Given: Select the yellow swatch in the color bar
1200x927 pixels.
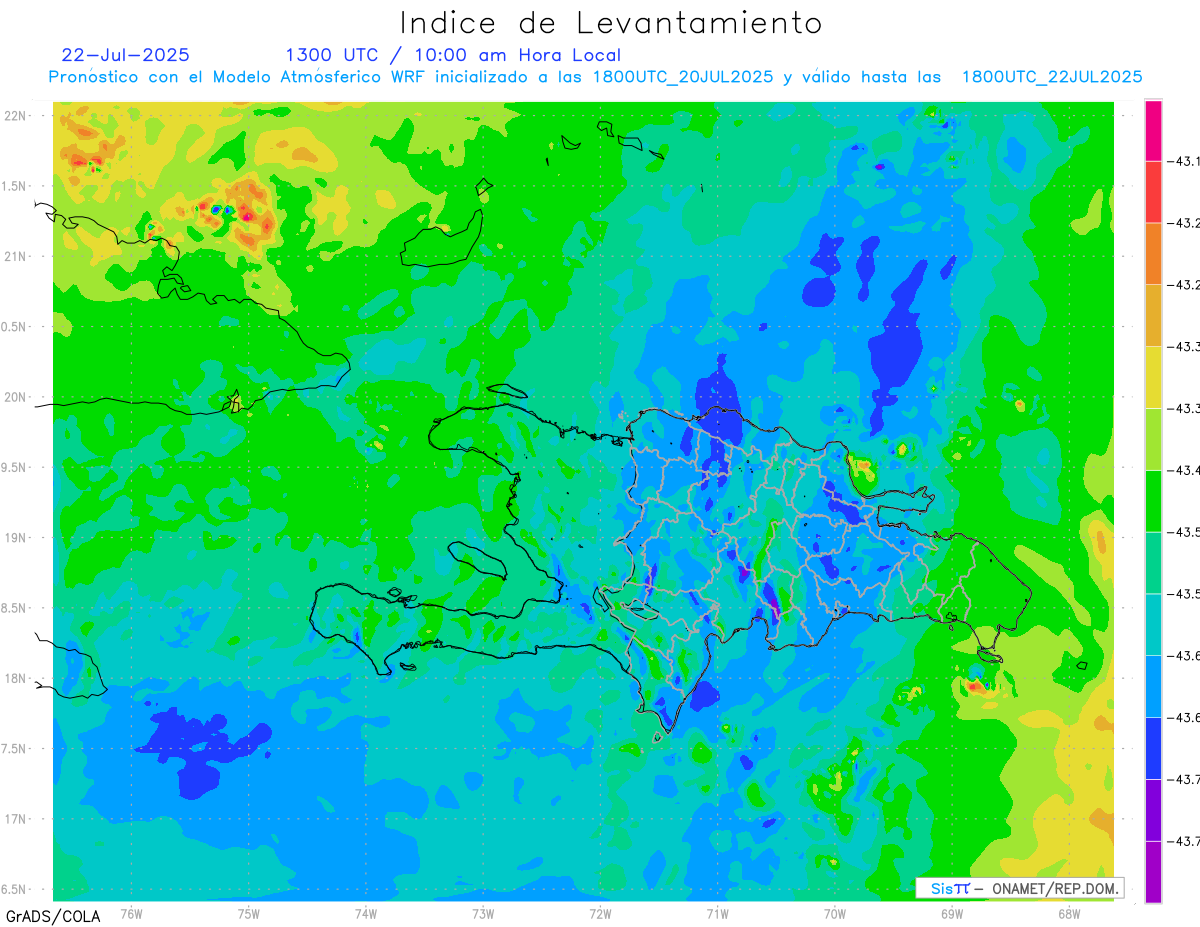Looking at the screenshot, I should coord(1153,377).
